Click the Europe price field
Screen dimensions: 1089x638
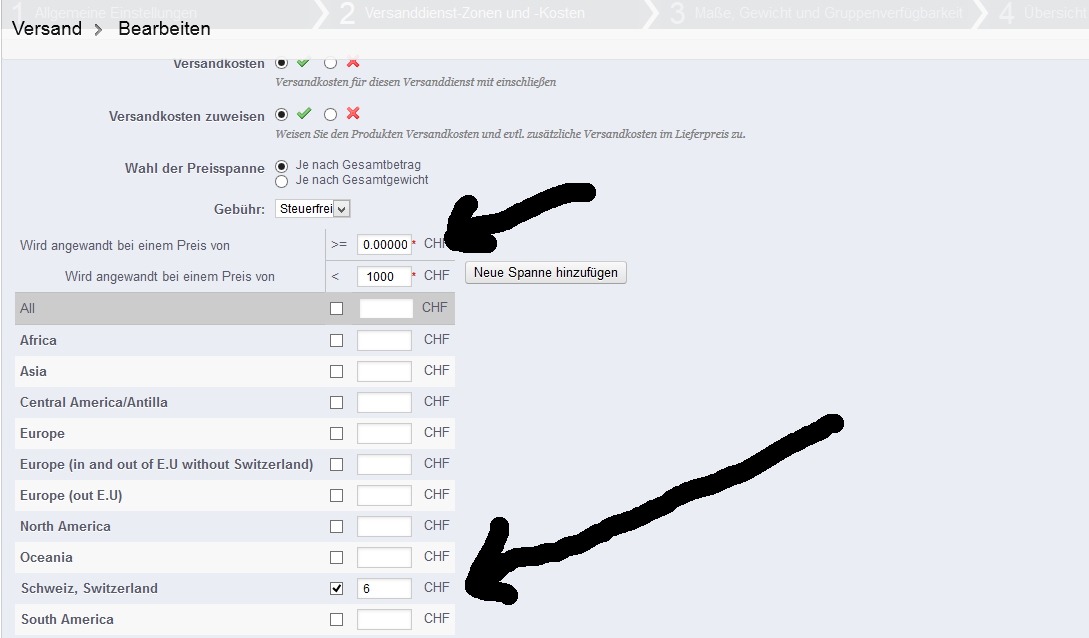[x=384, y=433]
